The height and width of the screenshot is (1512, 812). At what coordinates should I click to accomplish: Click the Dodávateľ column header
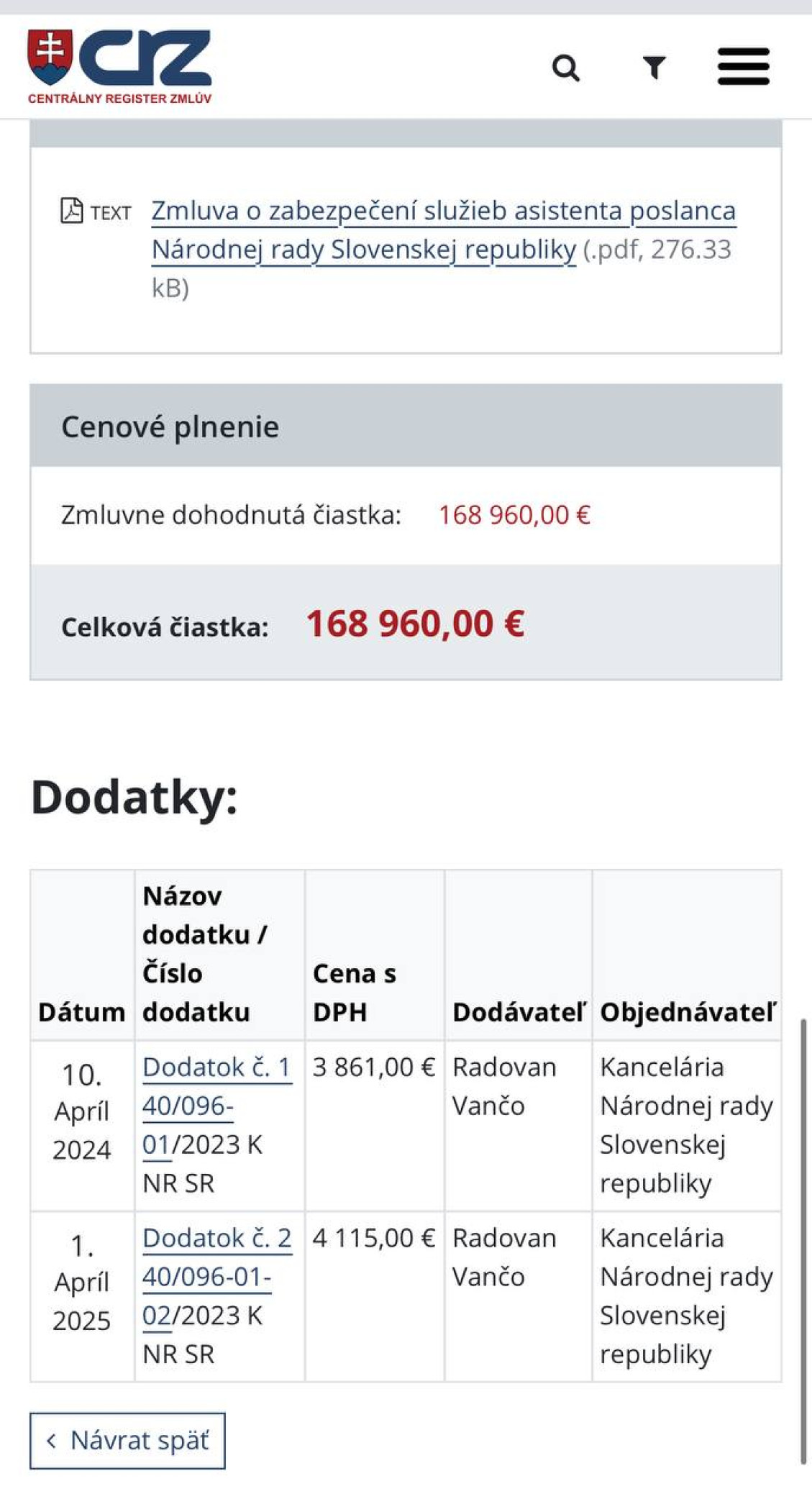tap(519, 1012)
